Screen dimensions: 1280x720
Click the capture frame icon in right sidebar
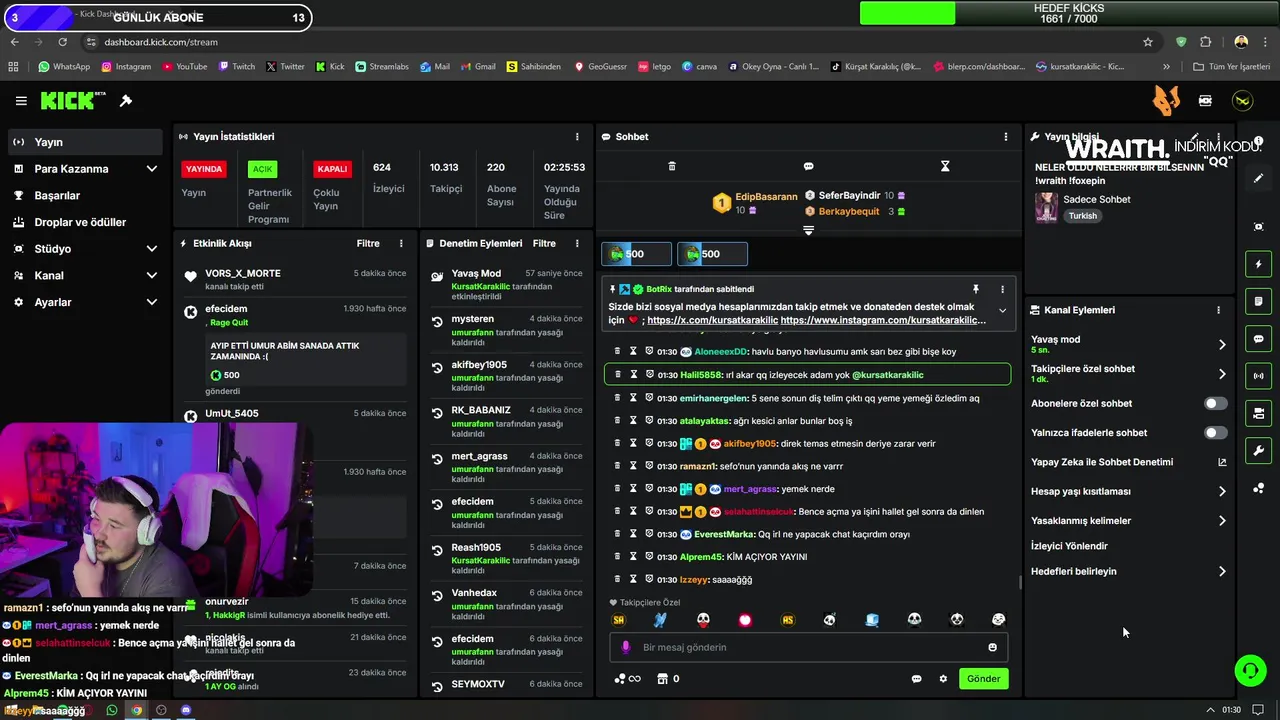click(1259, 227)
